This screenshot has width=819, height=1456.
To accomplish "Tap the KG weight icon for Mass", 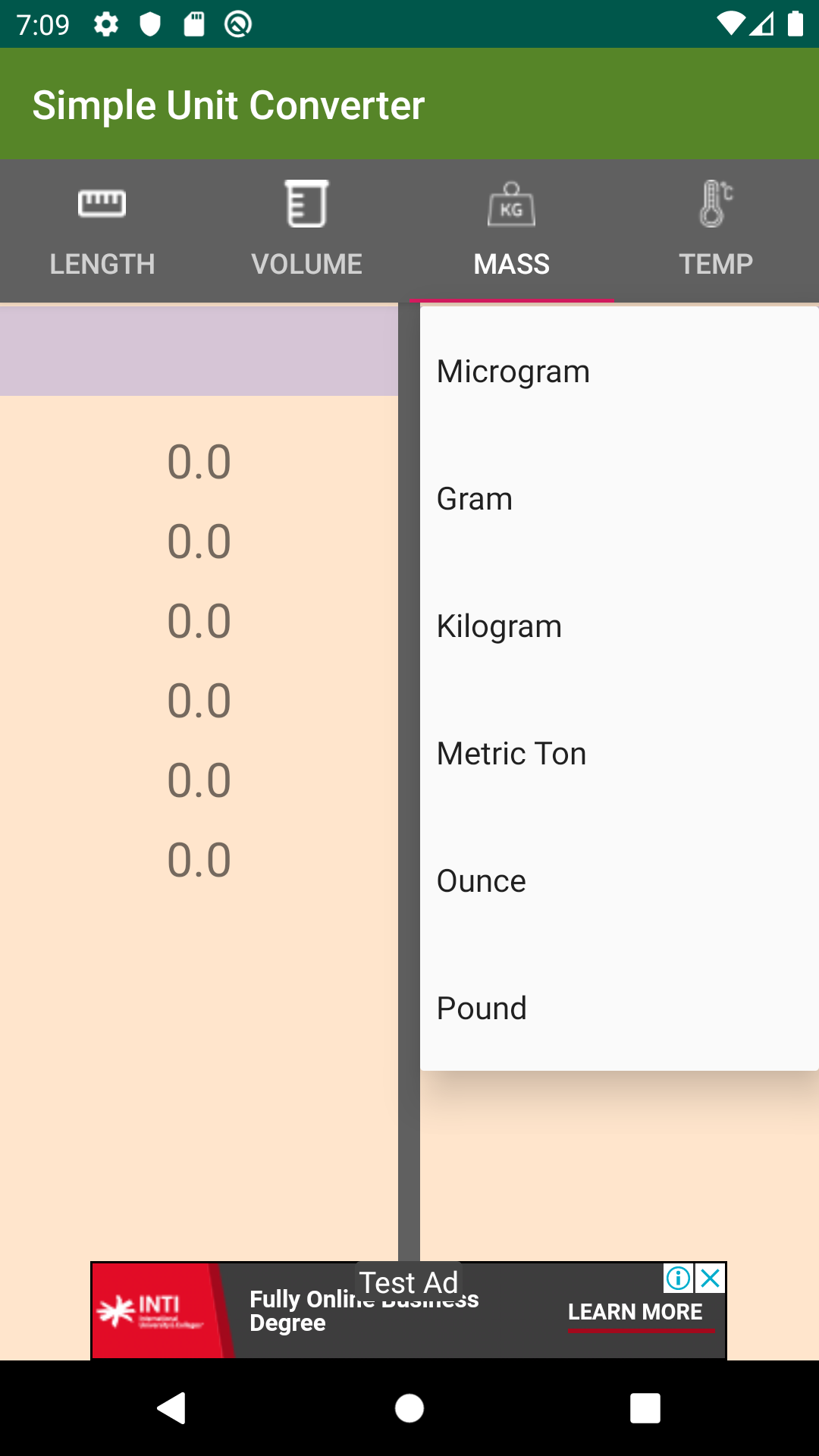I will click(512, 203).
